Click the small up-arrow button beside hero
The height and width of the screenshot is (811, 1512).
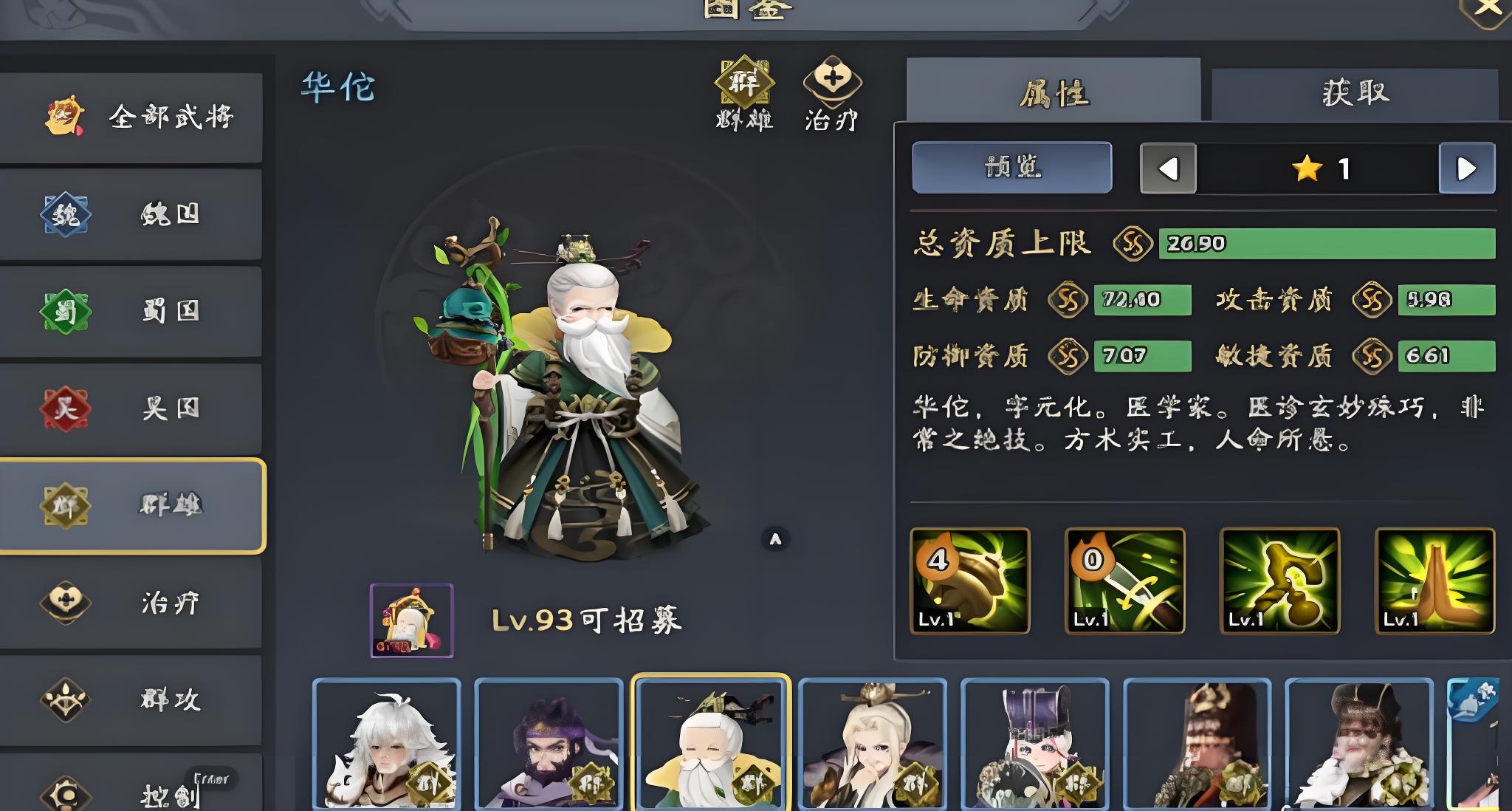775,540
